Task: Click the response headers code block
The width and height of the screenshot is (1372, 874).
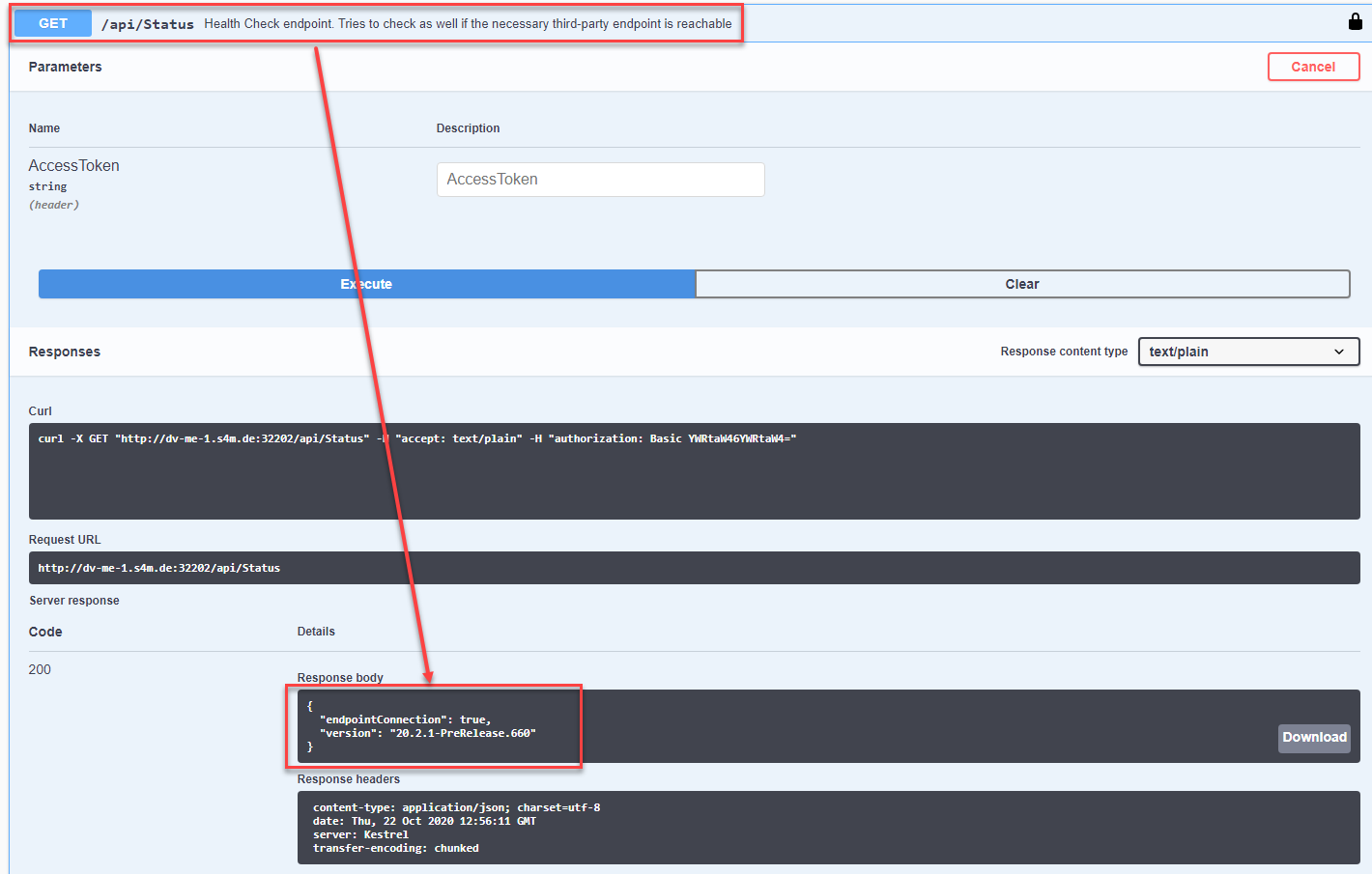Action: click(x=827, y=828)
